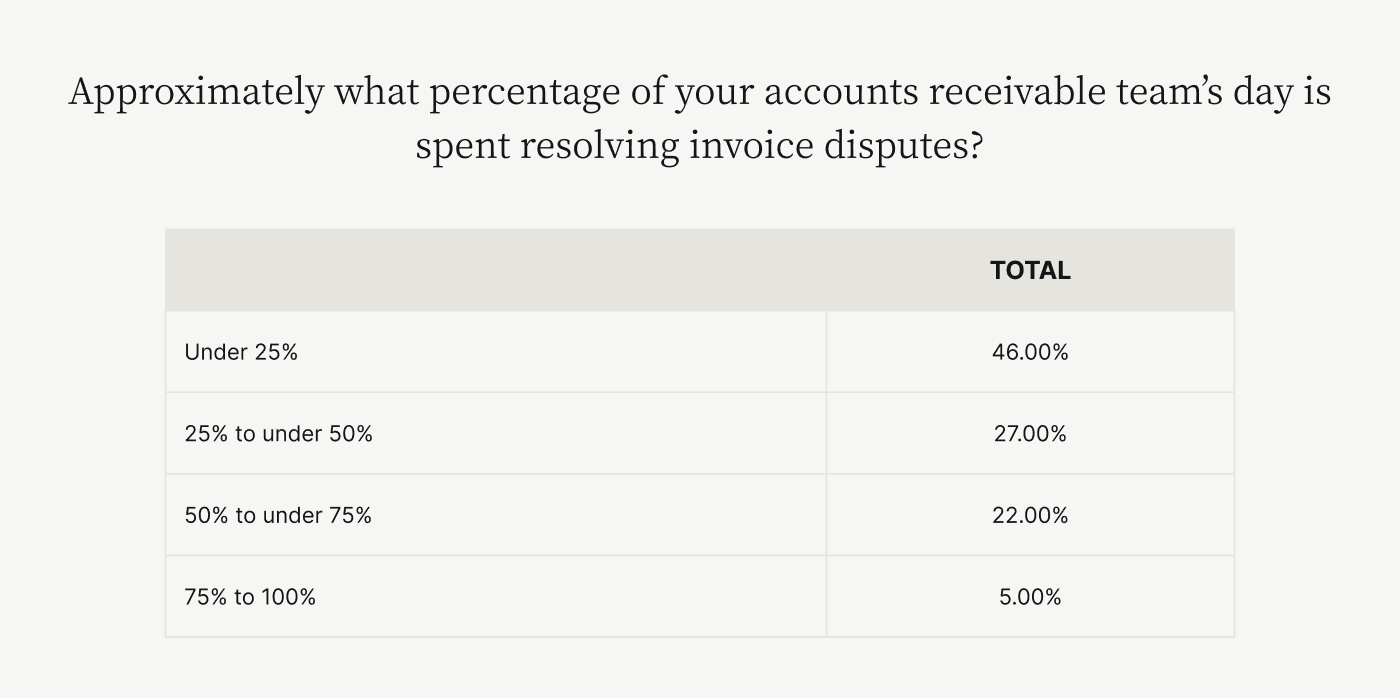1400x698 pixels.
Task: Select the TOTAL column header
Action: click(1030, 270)
